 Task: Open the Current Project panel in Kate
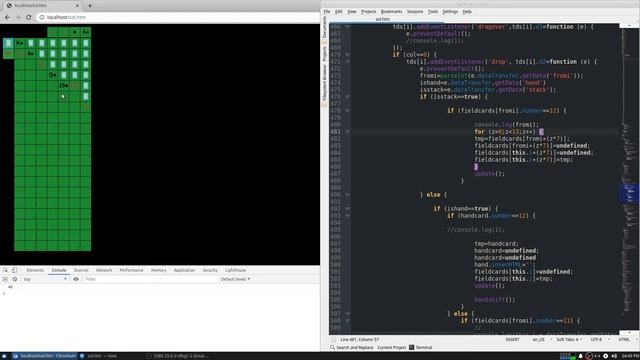(391, 348)
